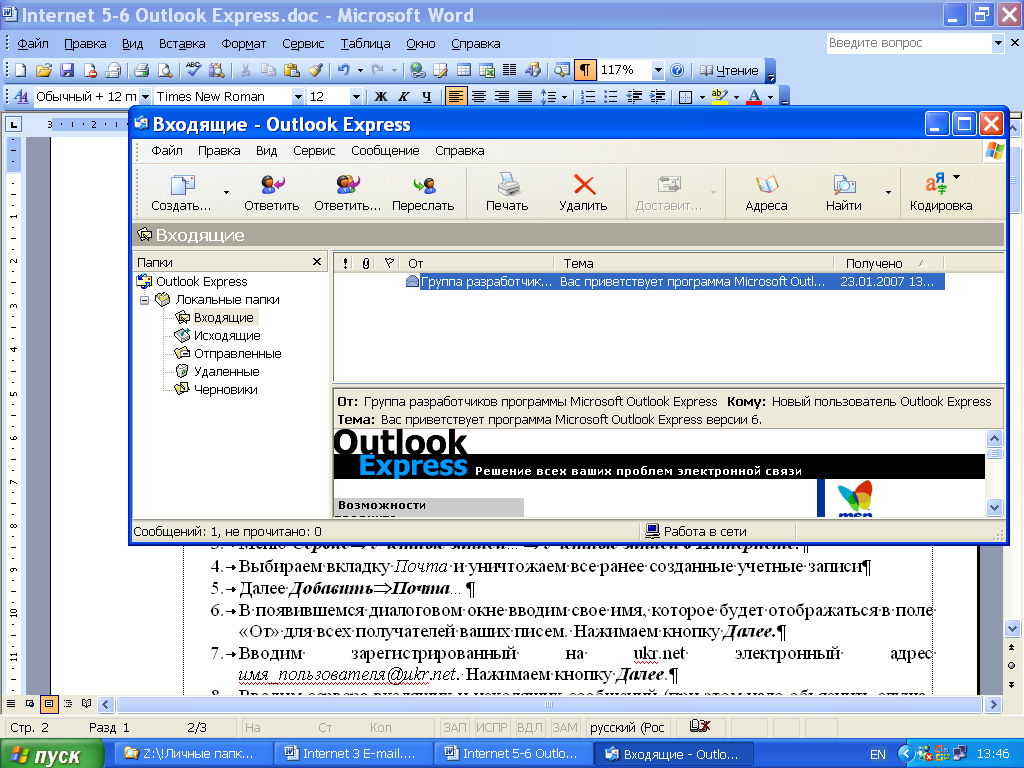Expand the Создать button dropdown arrow
The width and height of the screenshot is (1024, 768).
(227, 193)
